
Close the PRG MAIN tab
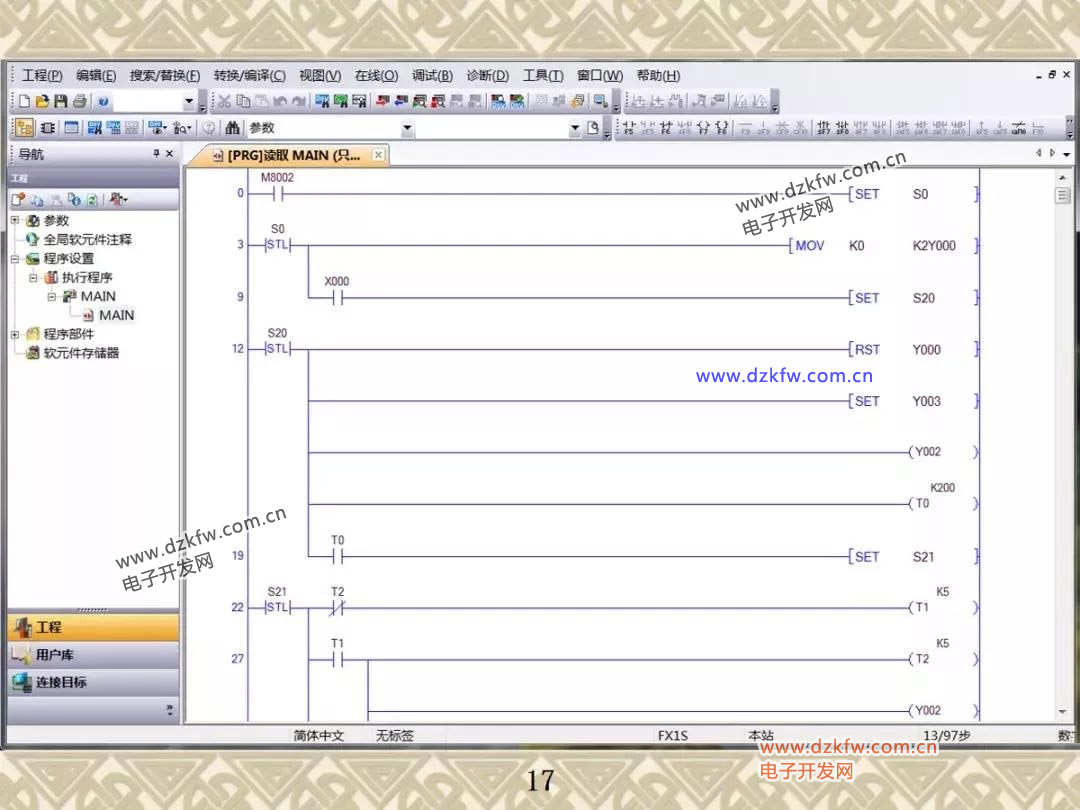[x=378, y=155]
